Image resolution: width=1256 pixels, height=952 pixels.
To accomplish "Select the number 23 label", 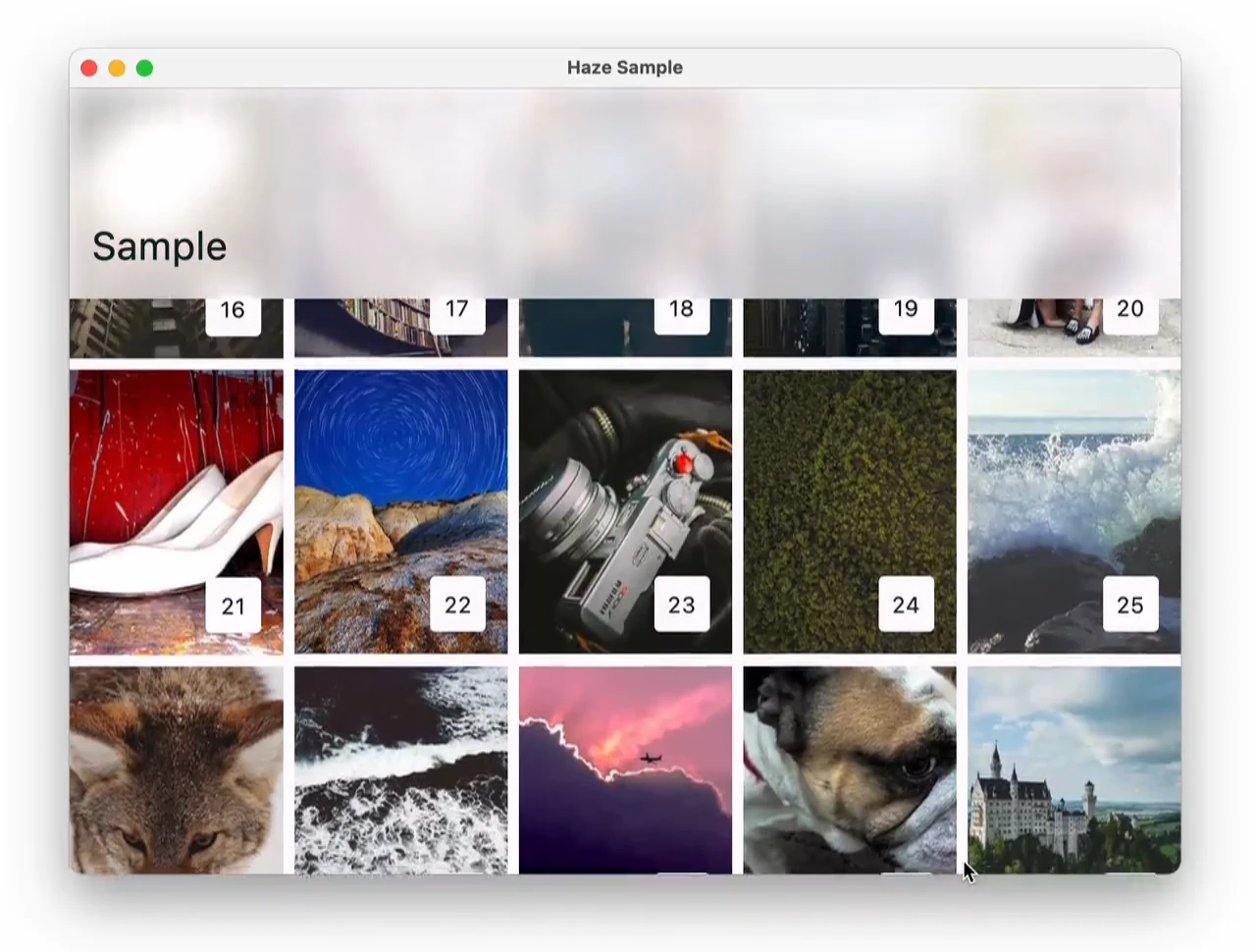I will click(682, 605).
